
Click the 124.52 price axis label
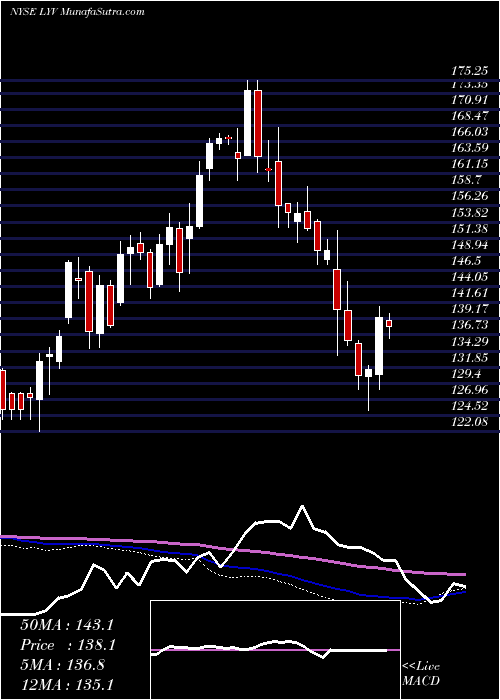[469, 406]
